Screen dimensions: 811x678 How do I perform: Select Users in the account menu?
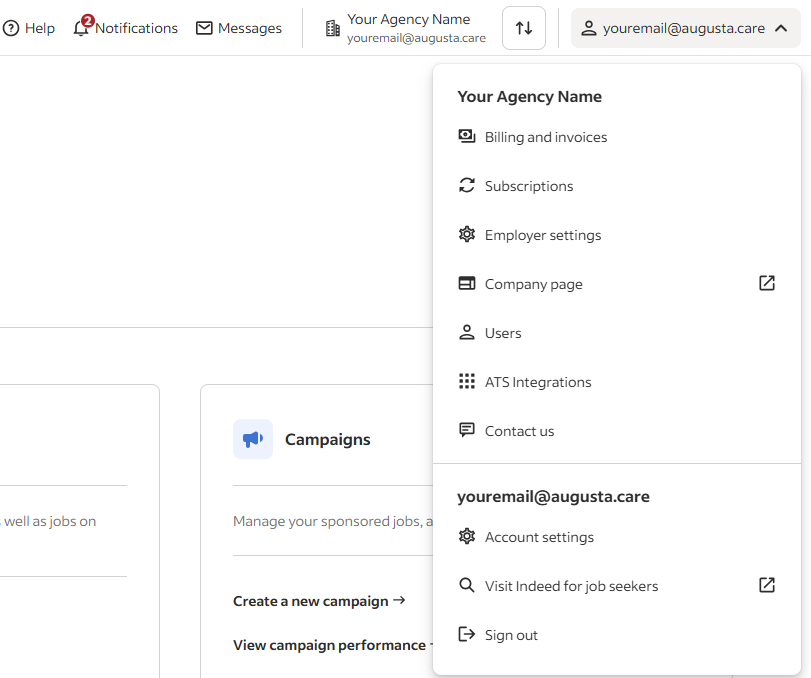503,332
